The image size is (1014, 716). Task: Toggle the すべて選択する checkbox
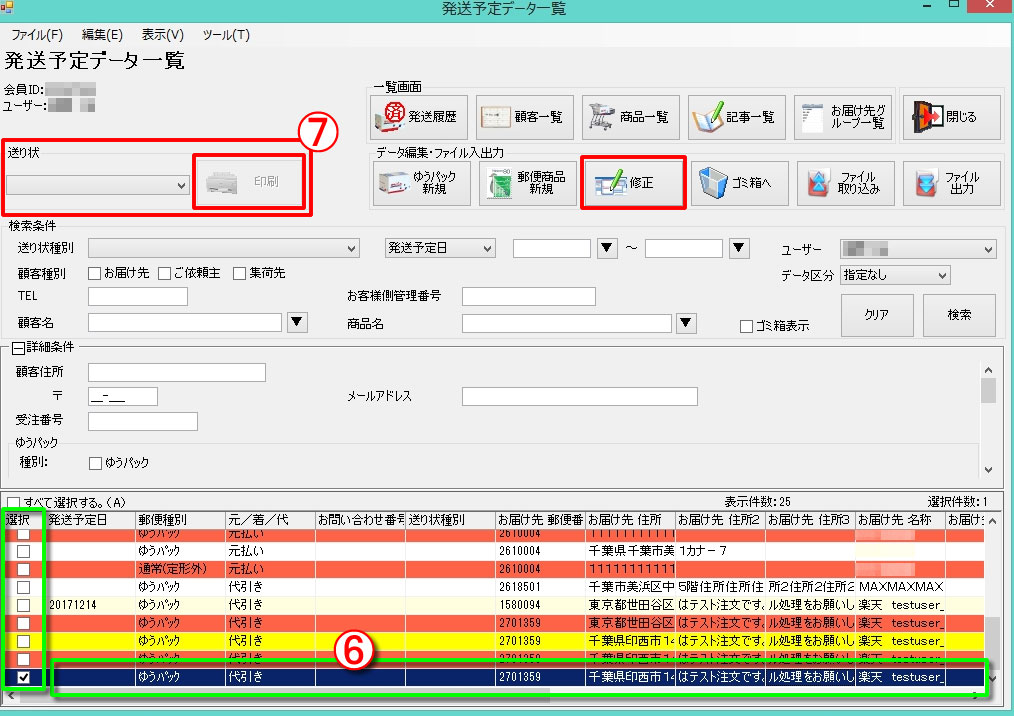click(x=13, y=502)
